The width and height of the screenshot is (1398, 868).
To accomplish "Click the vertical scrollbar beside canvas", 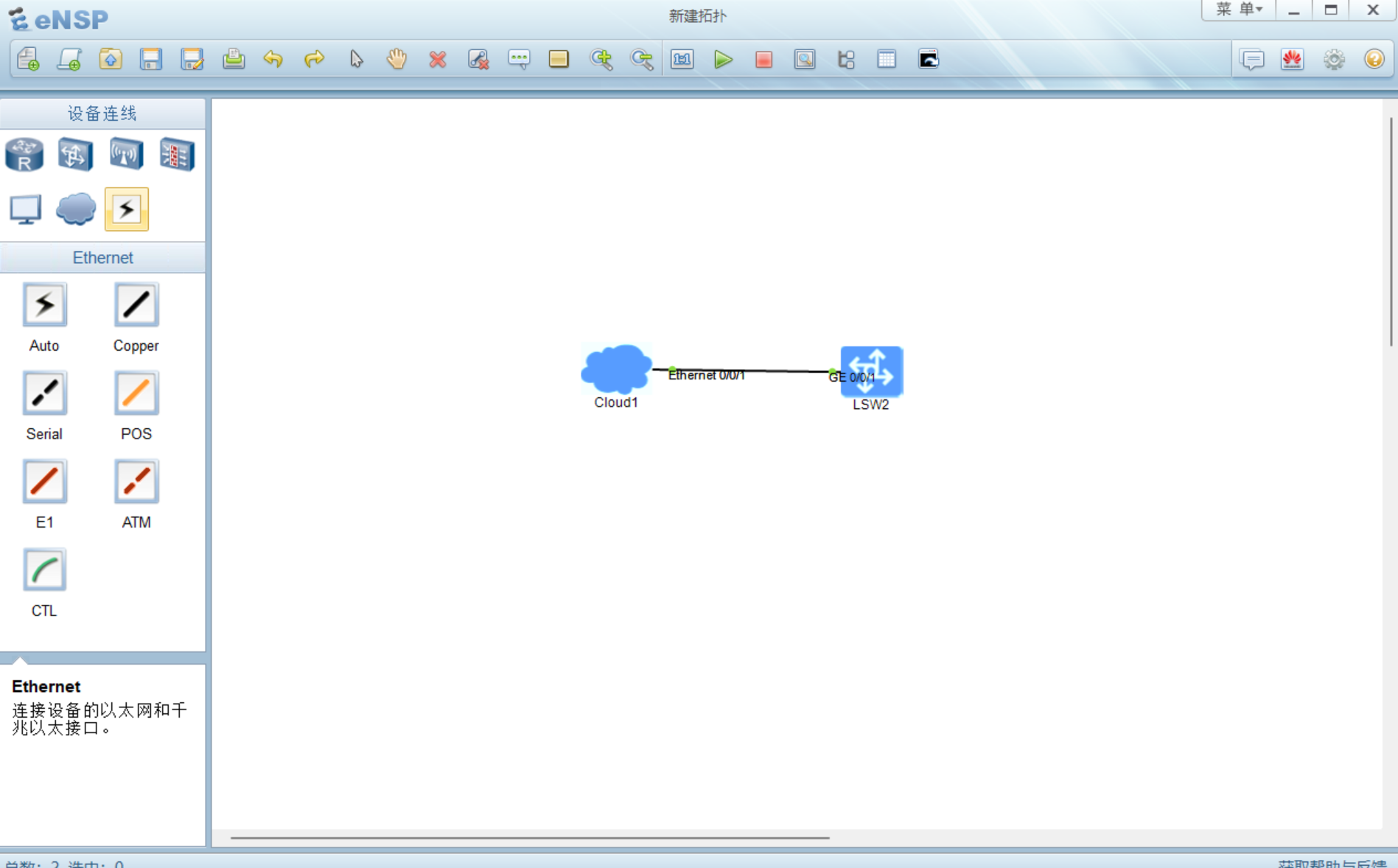I will (x=1391, y=231).
